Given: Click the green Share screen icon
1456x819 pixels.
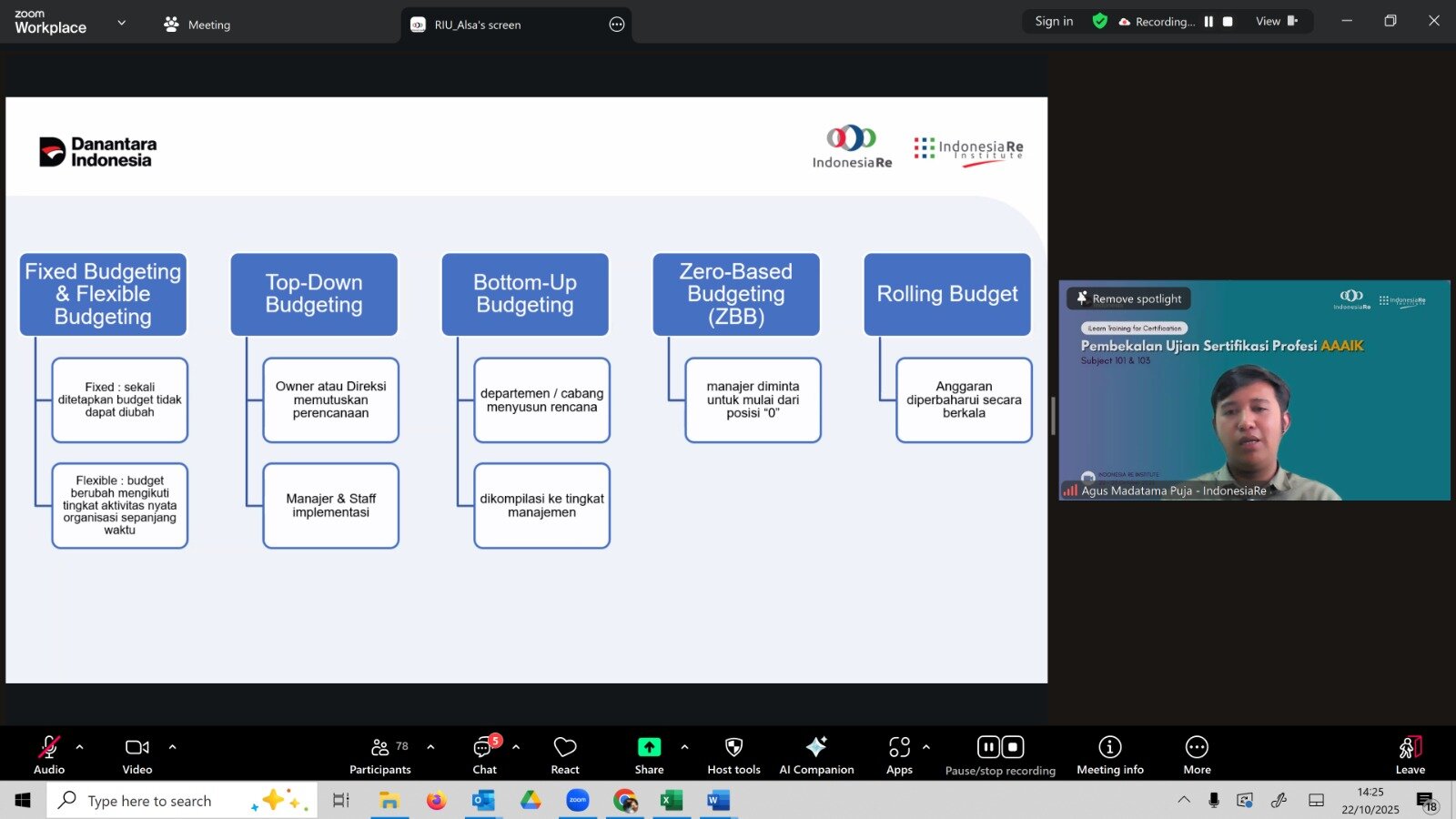Looking at the screenshot, I should (649, 748).
